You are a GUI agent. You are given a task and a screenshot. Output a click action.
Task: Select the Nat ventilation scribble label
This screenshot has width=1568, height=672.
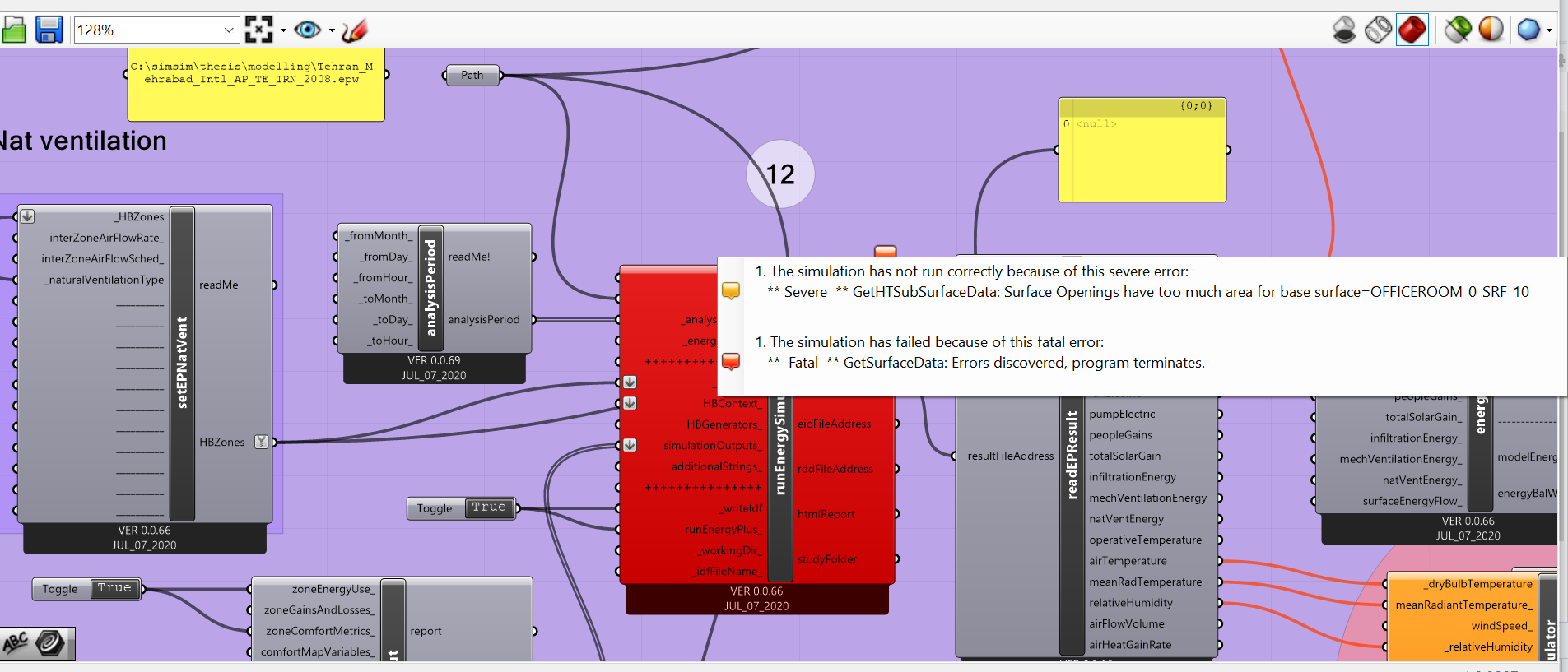83,141
